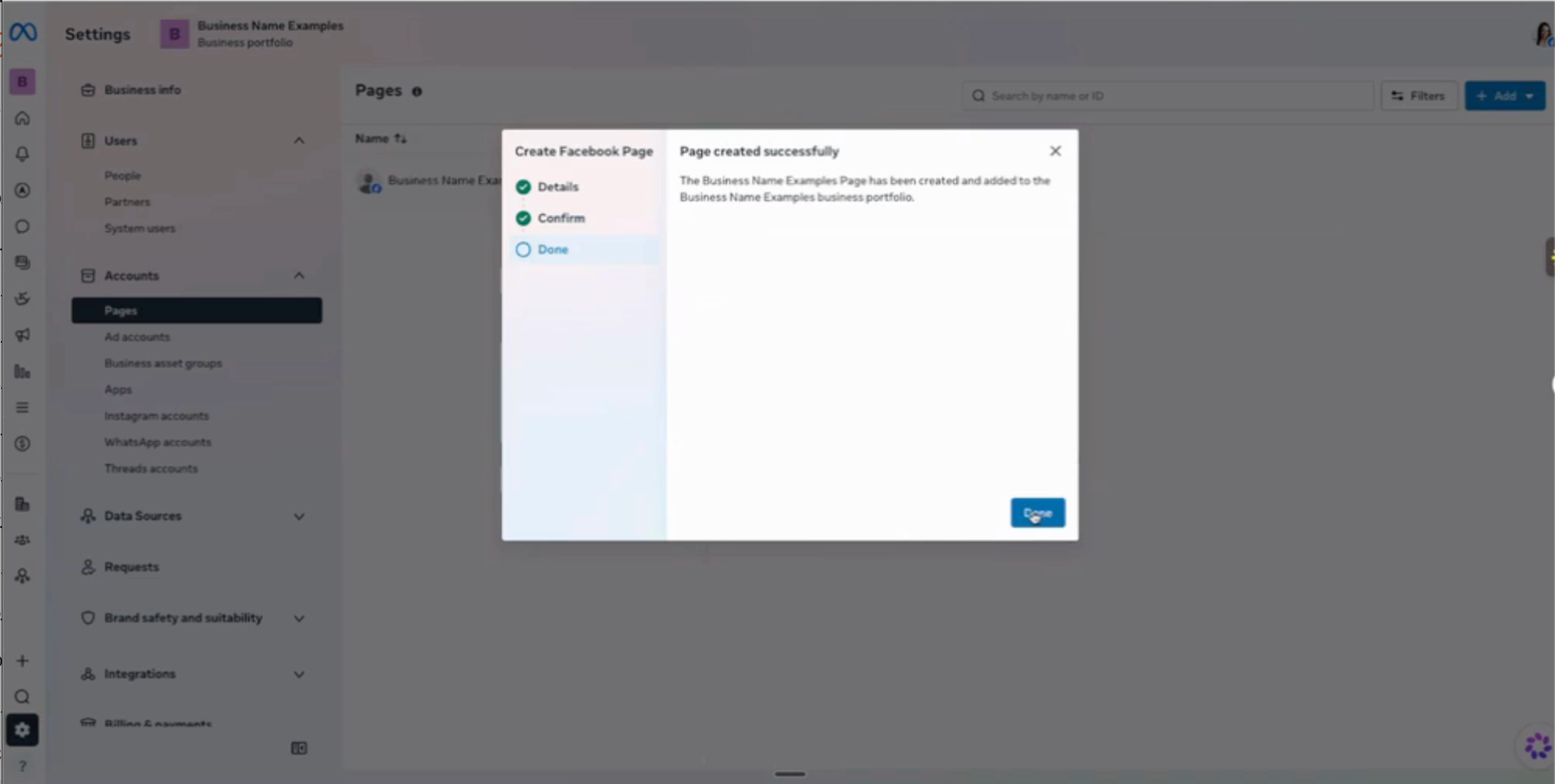Expand the Integrations section
This screenshot has width=1555, height=784.
click(x=299, y=674)
